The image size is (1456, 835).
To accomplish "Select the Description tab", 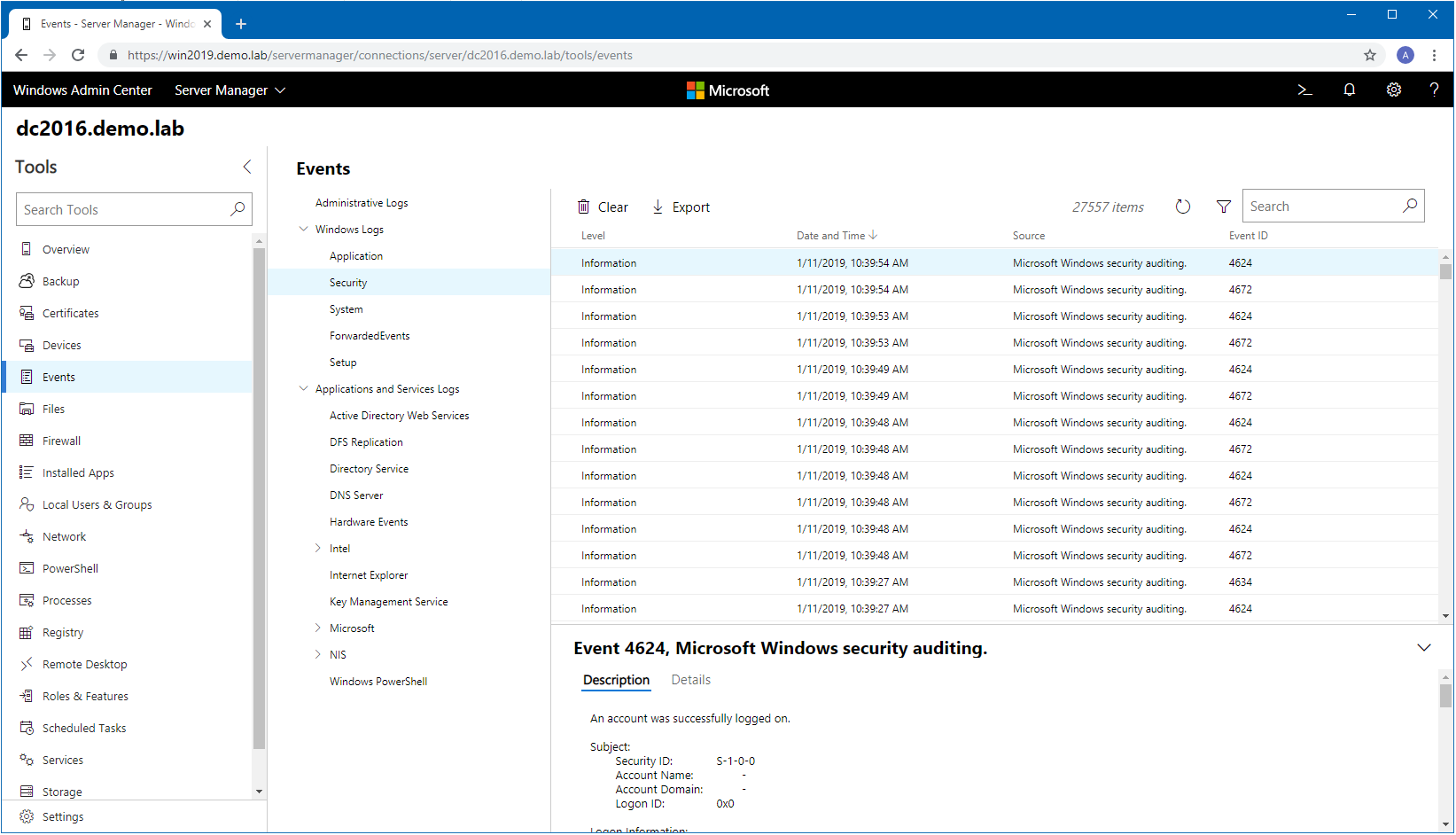I will 616,680.
